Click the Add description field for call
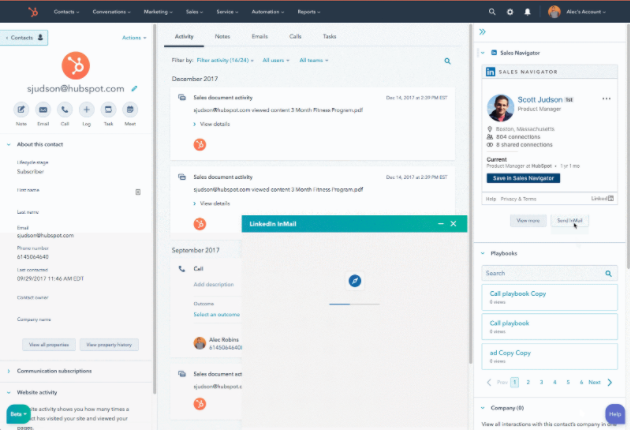Screen dimensions: 630x434 coord(213,285)
